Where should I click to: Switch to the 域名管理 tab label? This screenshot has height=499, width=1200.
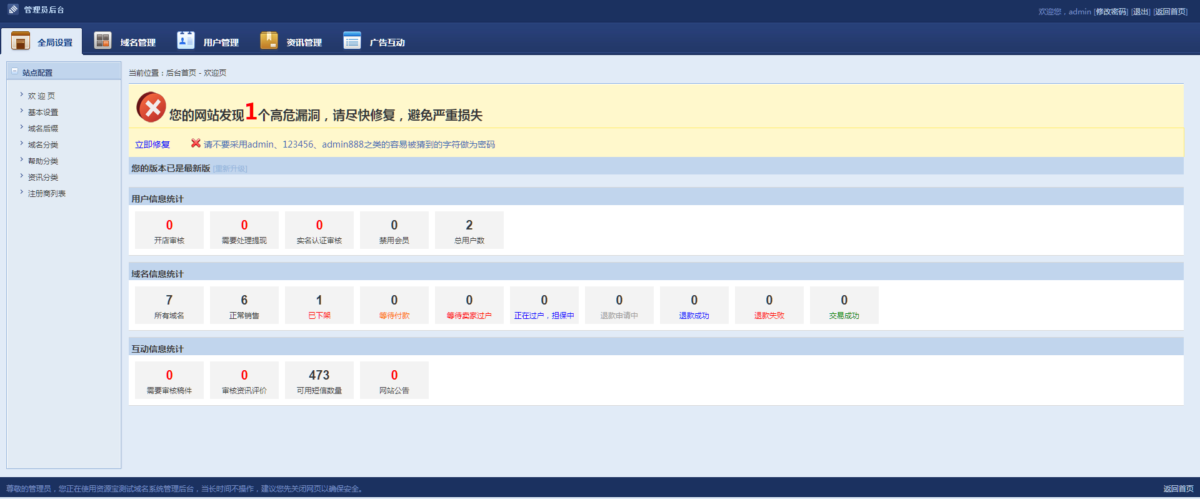138,43
